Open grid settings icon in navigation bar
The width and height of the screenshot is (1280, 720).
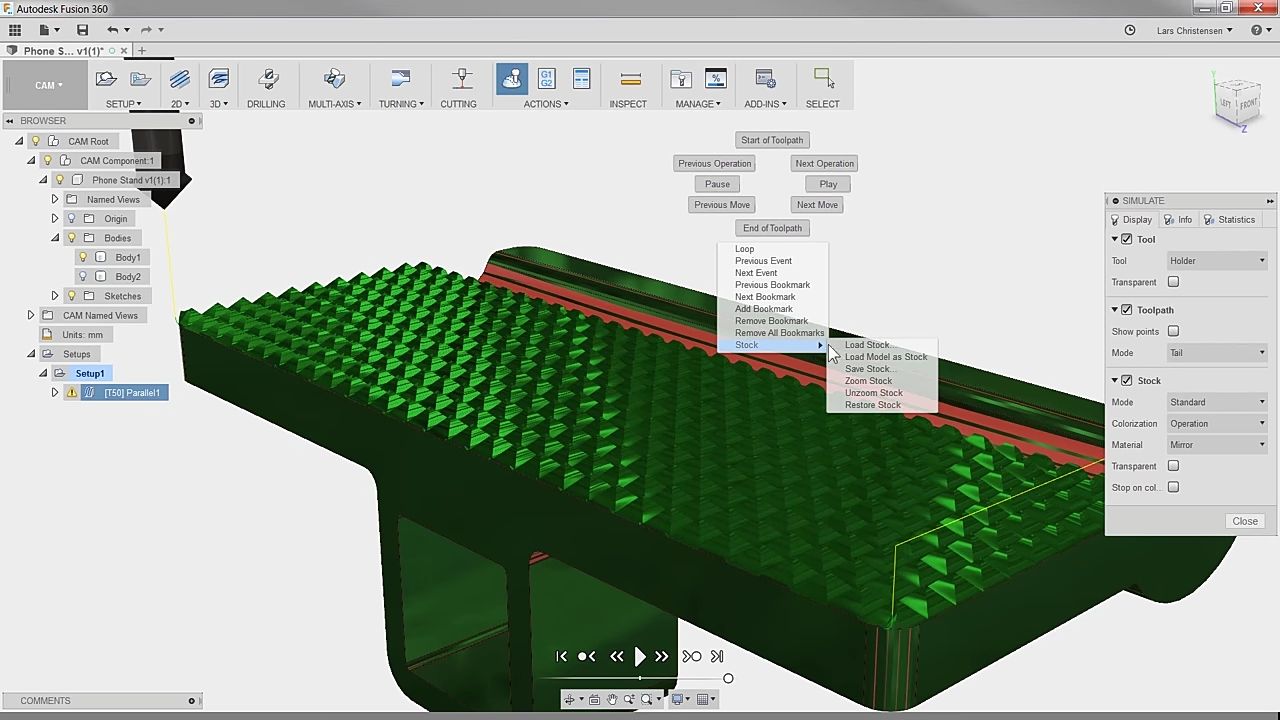pos(704,700)
